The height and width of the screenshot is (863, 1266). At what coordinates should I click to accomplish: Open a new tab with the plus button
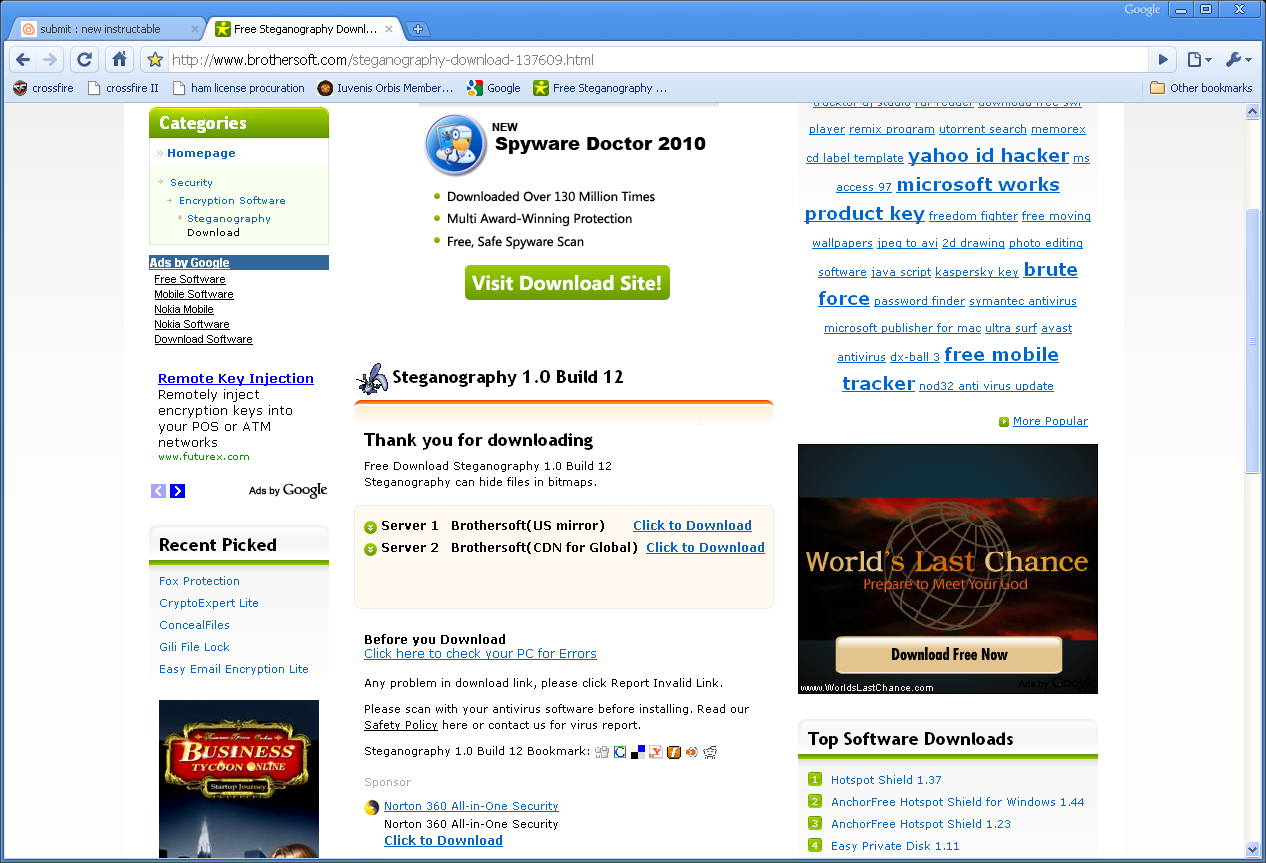pyautogui.click(x=418, y=29)
